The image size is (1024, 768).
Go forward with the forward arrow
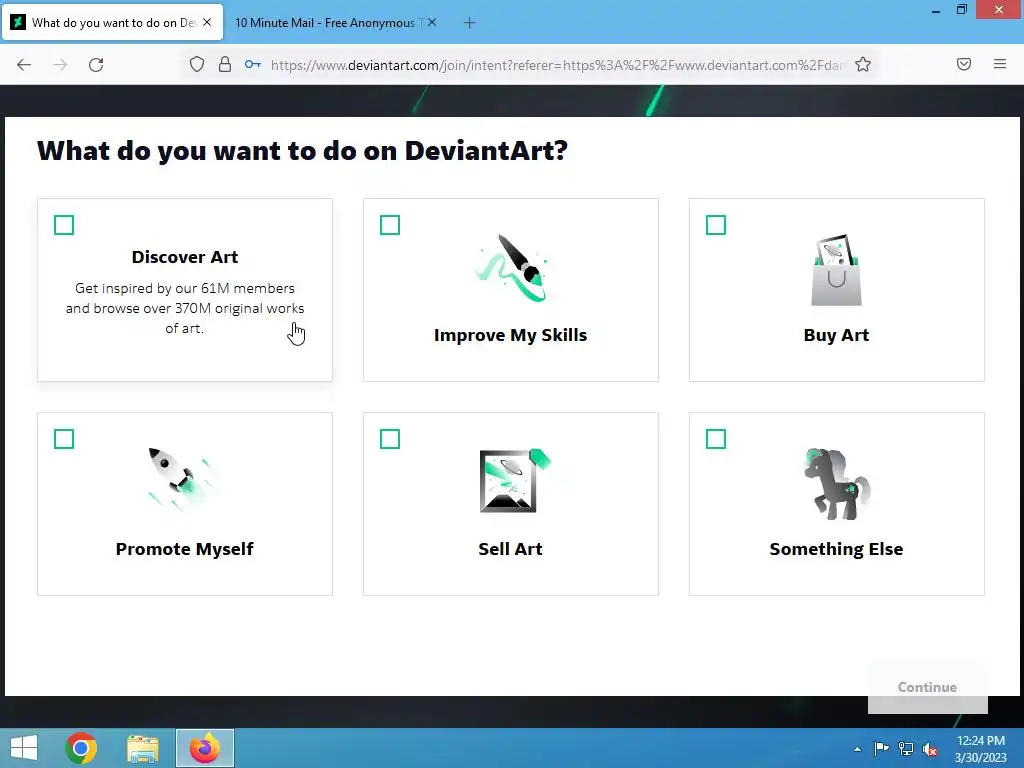point(60,65)
